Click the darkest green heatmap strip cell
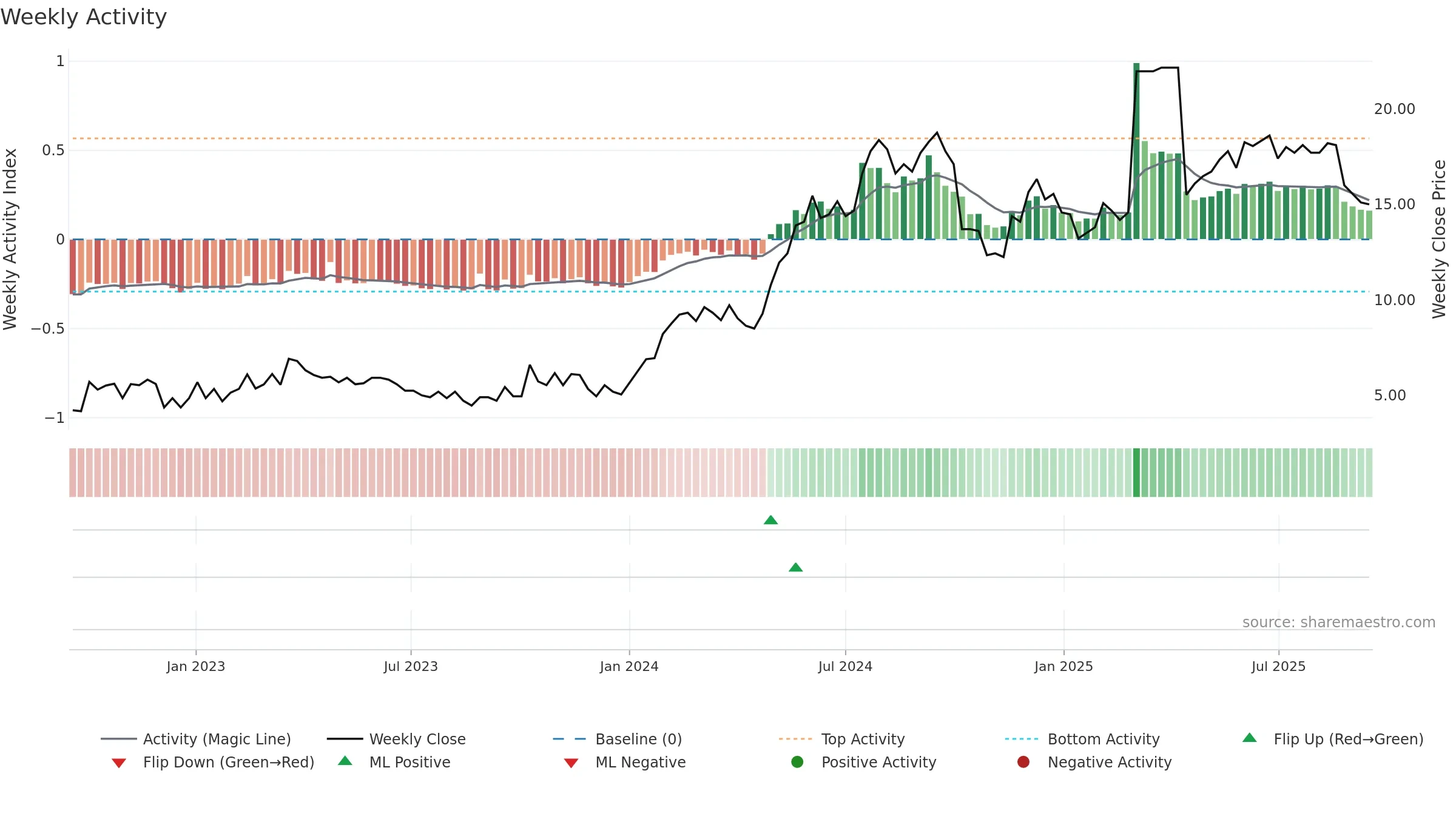This screenshot has width=1456, height=819. click(1136, 473)
